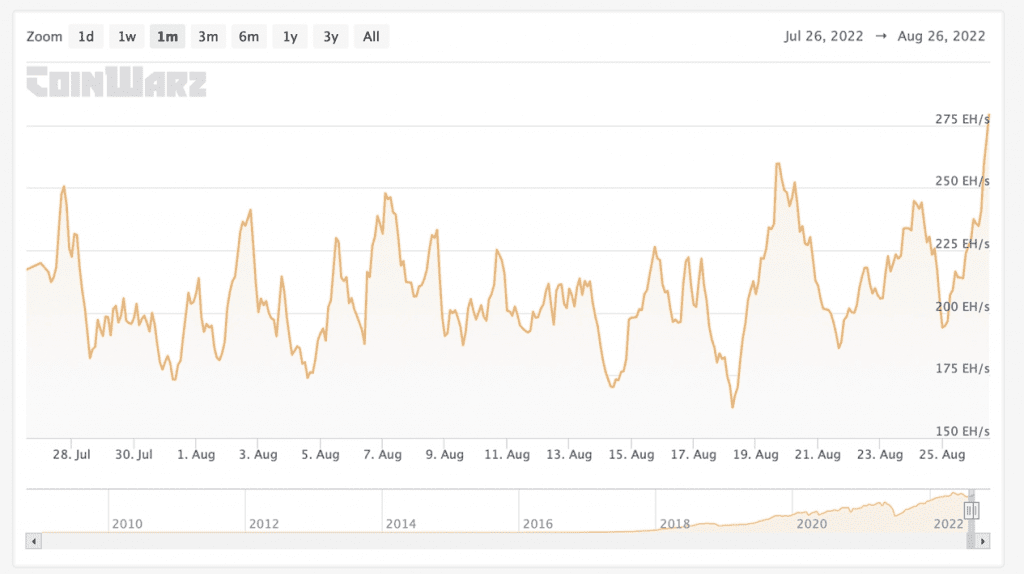Click the 175 EH/s y-axis label
This screenshot has width=1024, height=574.
pyautogui.click(x=962, y=368)
